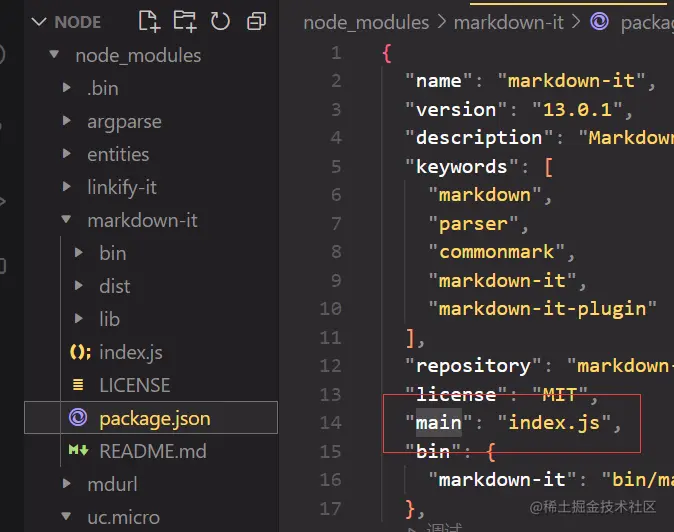Click the "bin" key on line 15

(x=433, y=452)
